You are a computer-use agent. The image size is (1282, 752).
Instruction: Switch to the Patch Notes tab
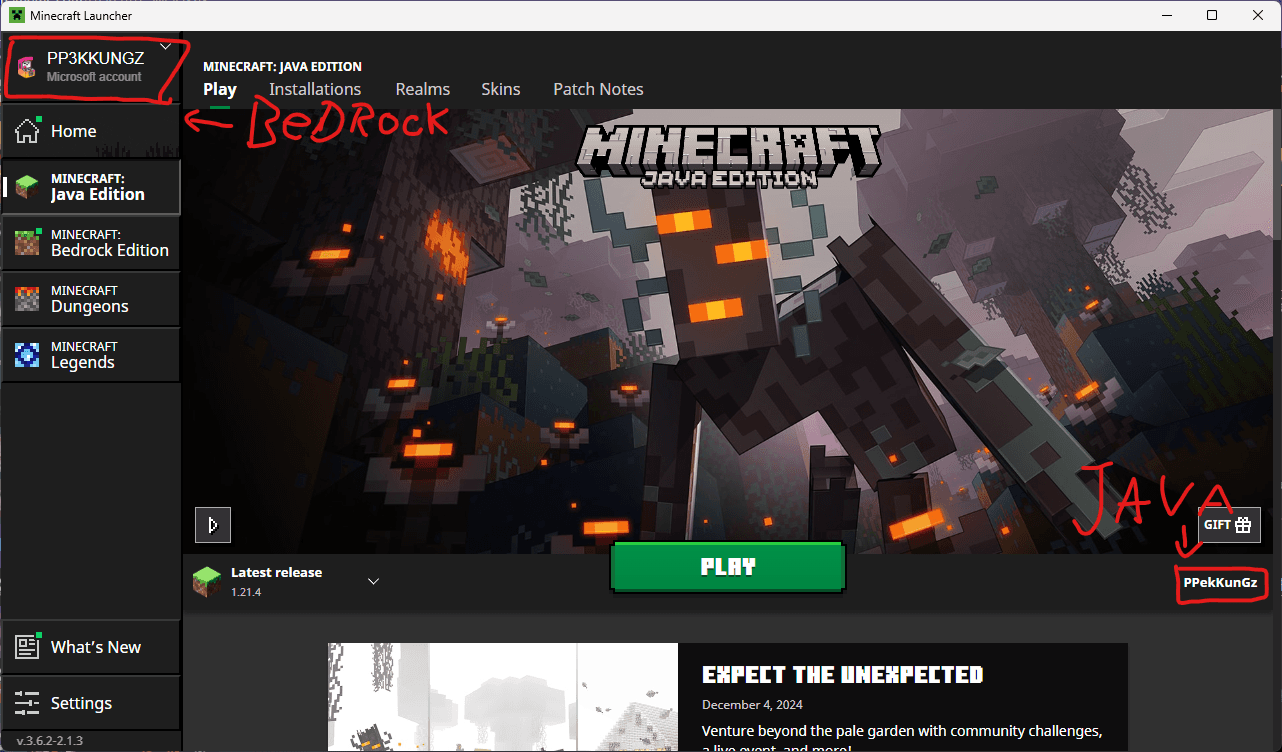click(598, 89)
